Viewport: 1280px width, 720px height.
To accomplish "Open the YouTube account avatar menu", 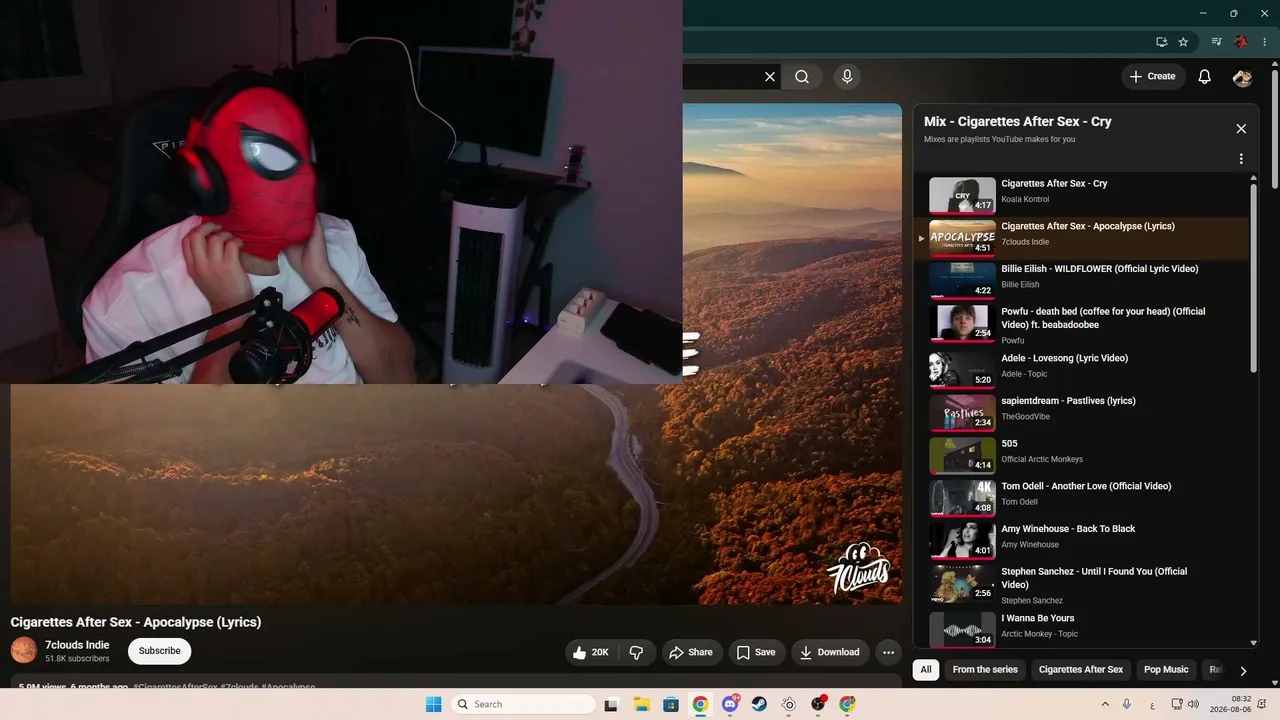I will (1243, 77).
